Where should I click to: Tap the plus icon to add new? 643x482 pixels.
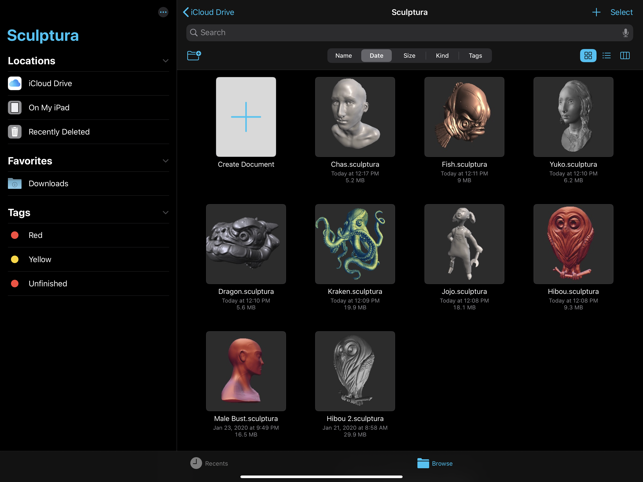point(596,12)
